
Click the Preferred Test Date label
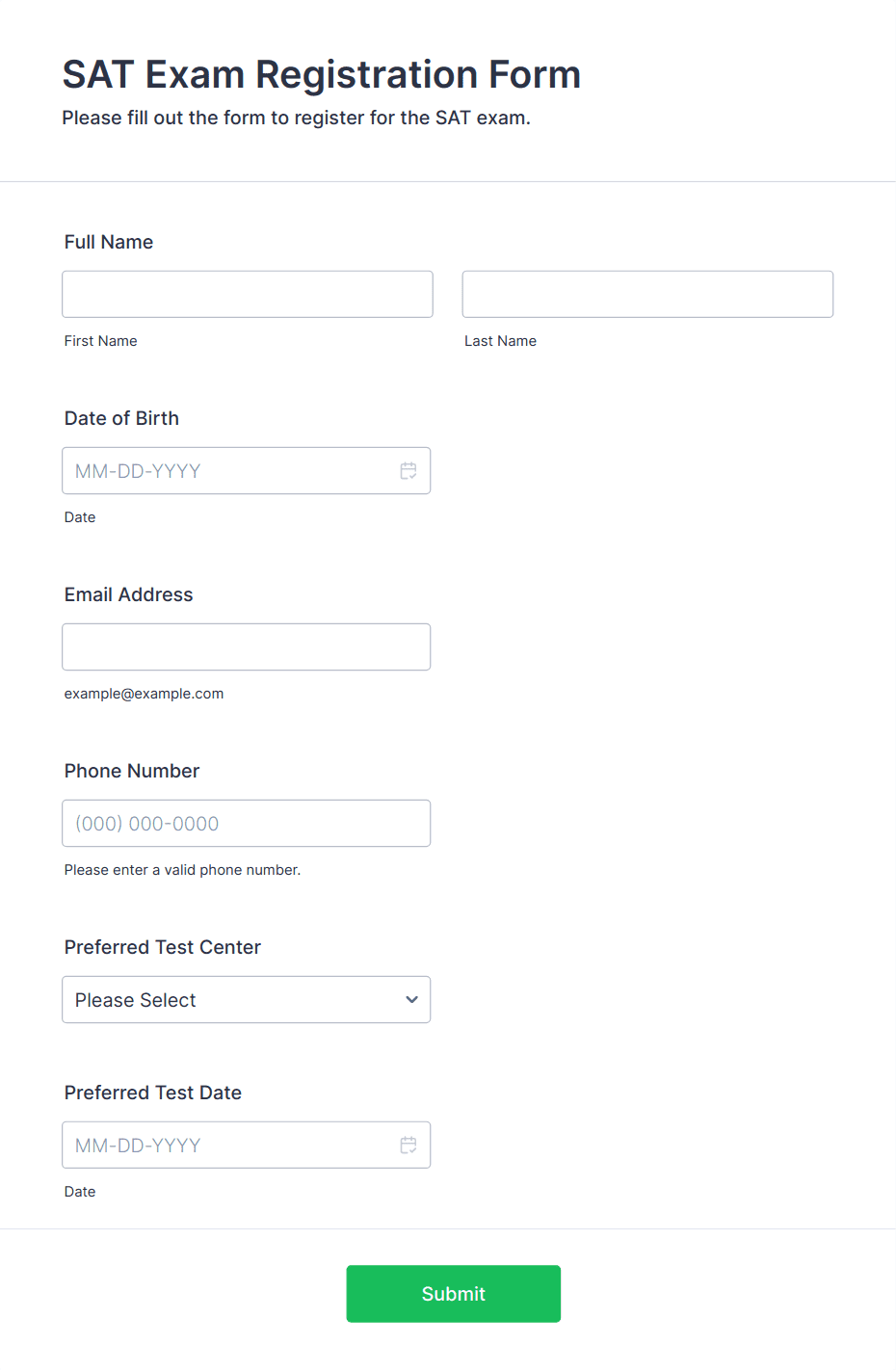tap(153, 1093)
